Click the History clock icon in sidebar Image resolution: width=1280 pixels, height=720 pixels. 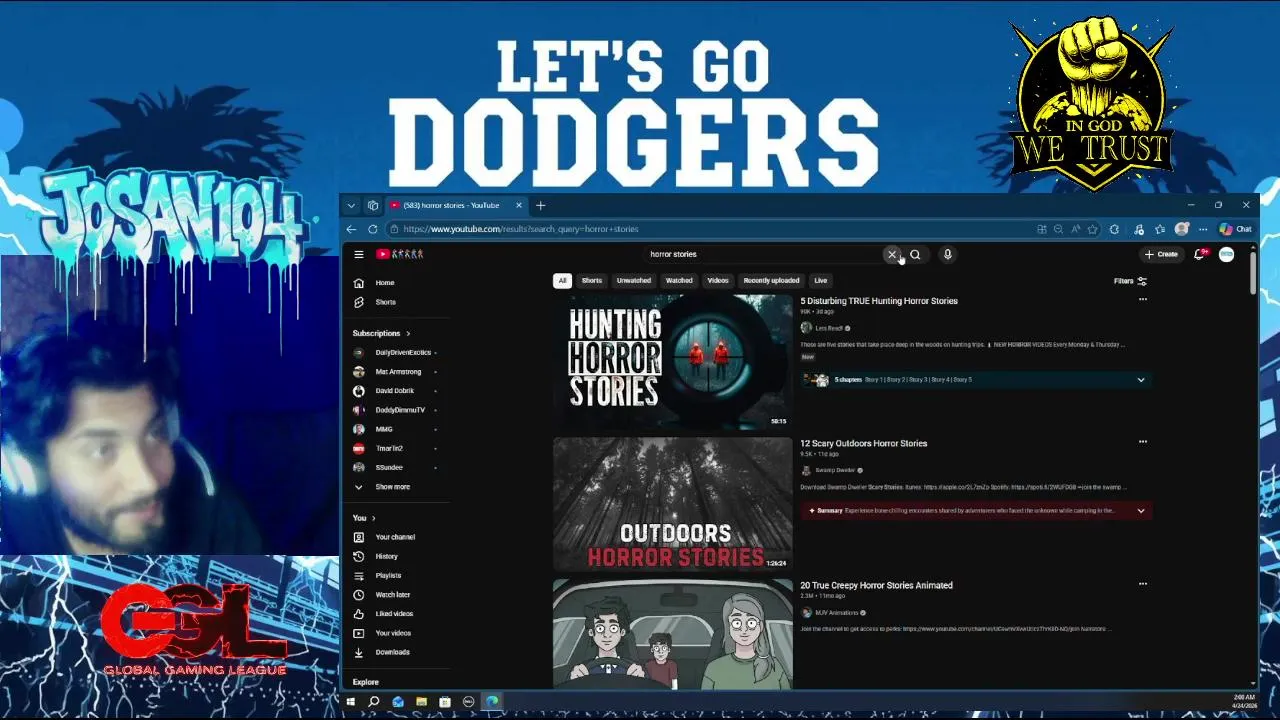[x=358, y=556]
